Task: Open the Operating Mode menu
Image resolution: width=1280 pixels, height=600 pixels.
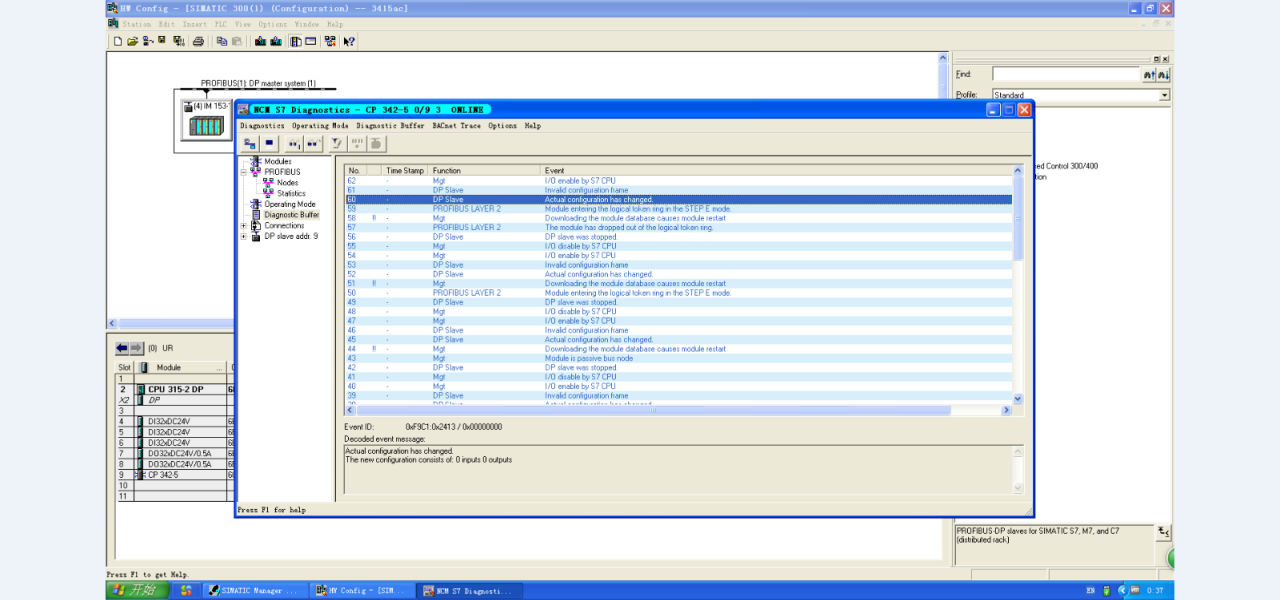Action: pos(320,126)
